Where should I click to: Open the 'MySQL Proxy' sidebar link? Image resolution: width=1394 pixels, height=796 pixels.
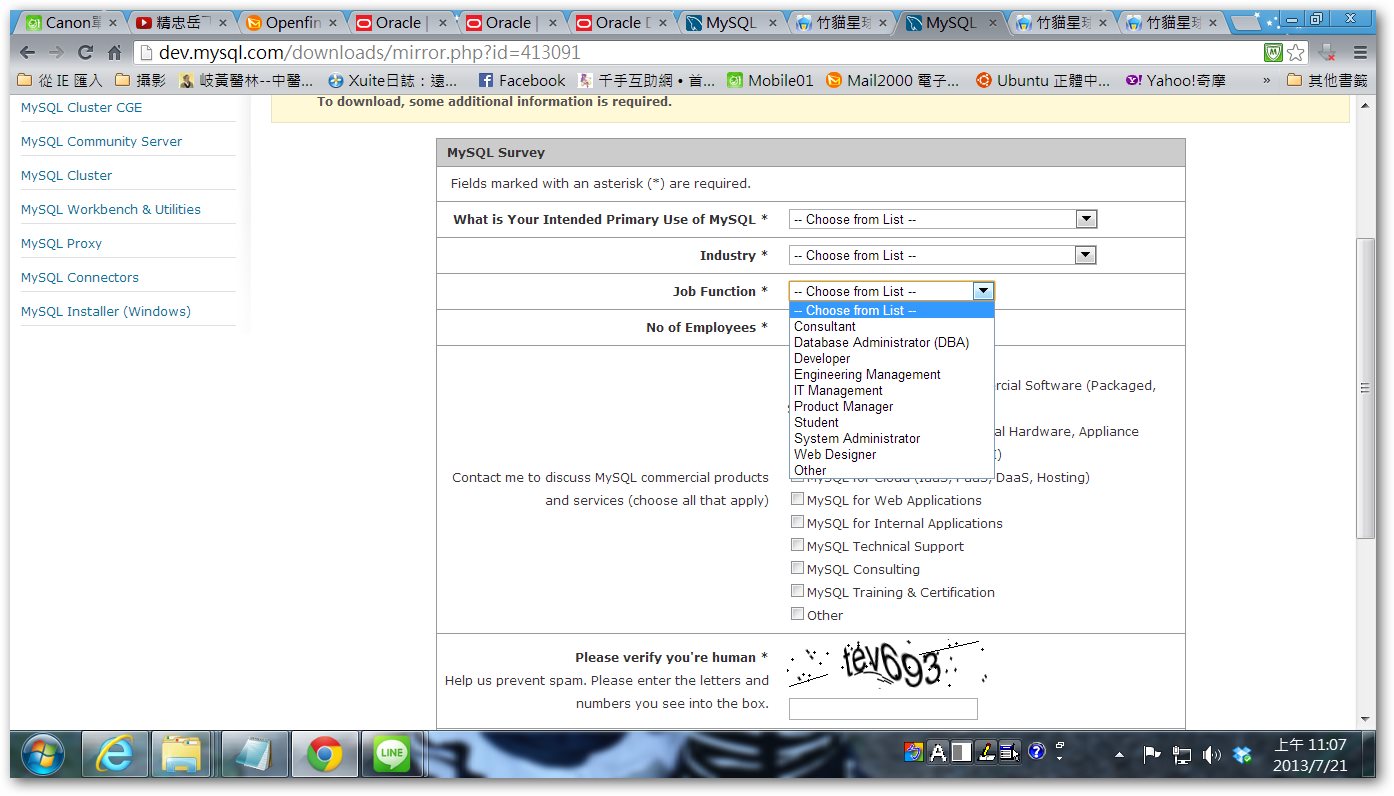pyautogui.click(x=61, y=243)
